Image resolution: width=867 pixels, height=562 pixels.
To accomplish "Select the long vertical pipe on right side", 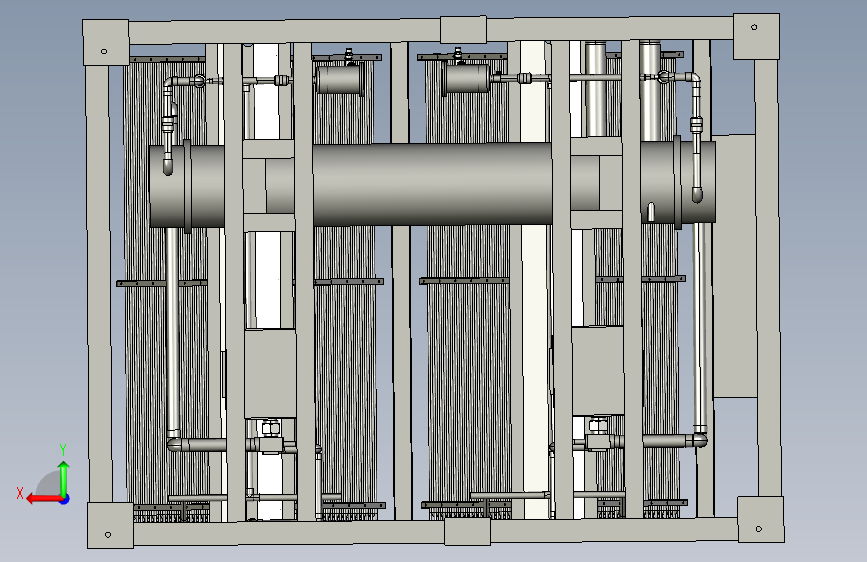I will point(699,327).
